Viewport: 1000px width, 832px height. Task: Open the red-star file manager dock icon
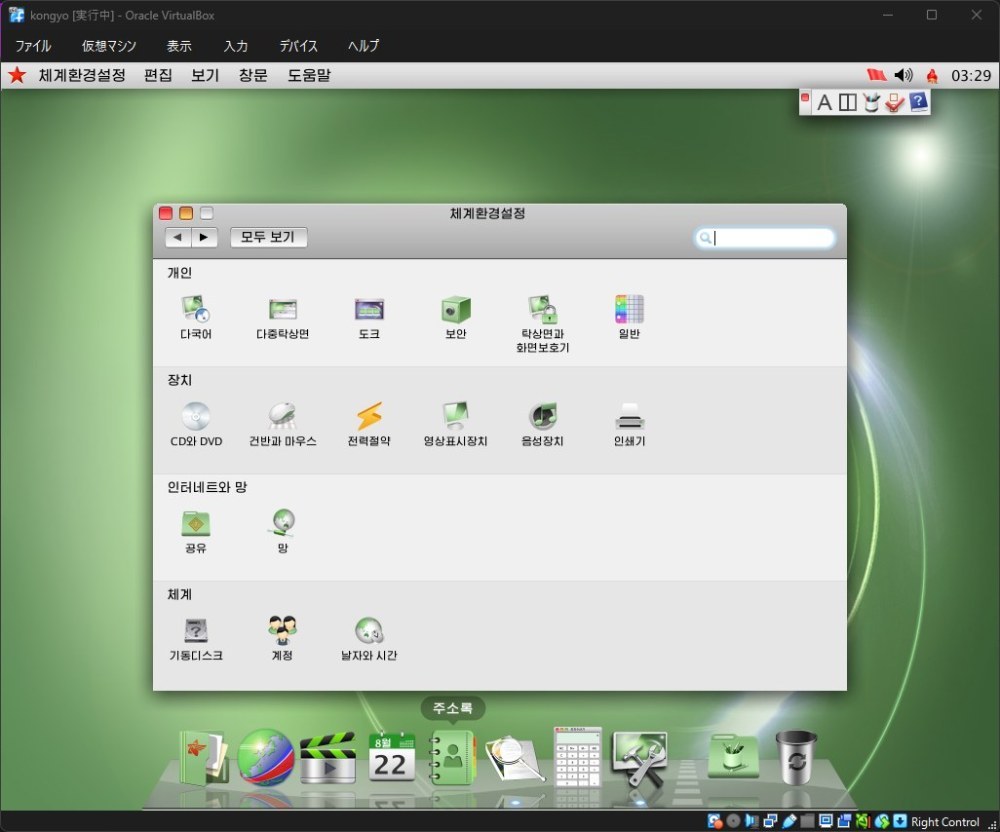[x=204, y=757]
